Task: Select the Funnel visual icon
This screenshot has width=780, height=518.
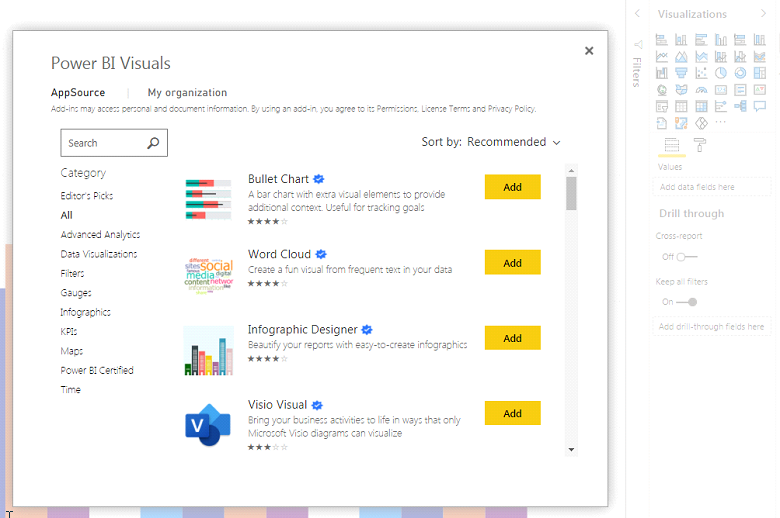Action: 681,73
